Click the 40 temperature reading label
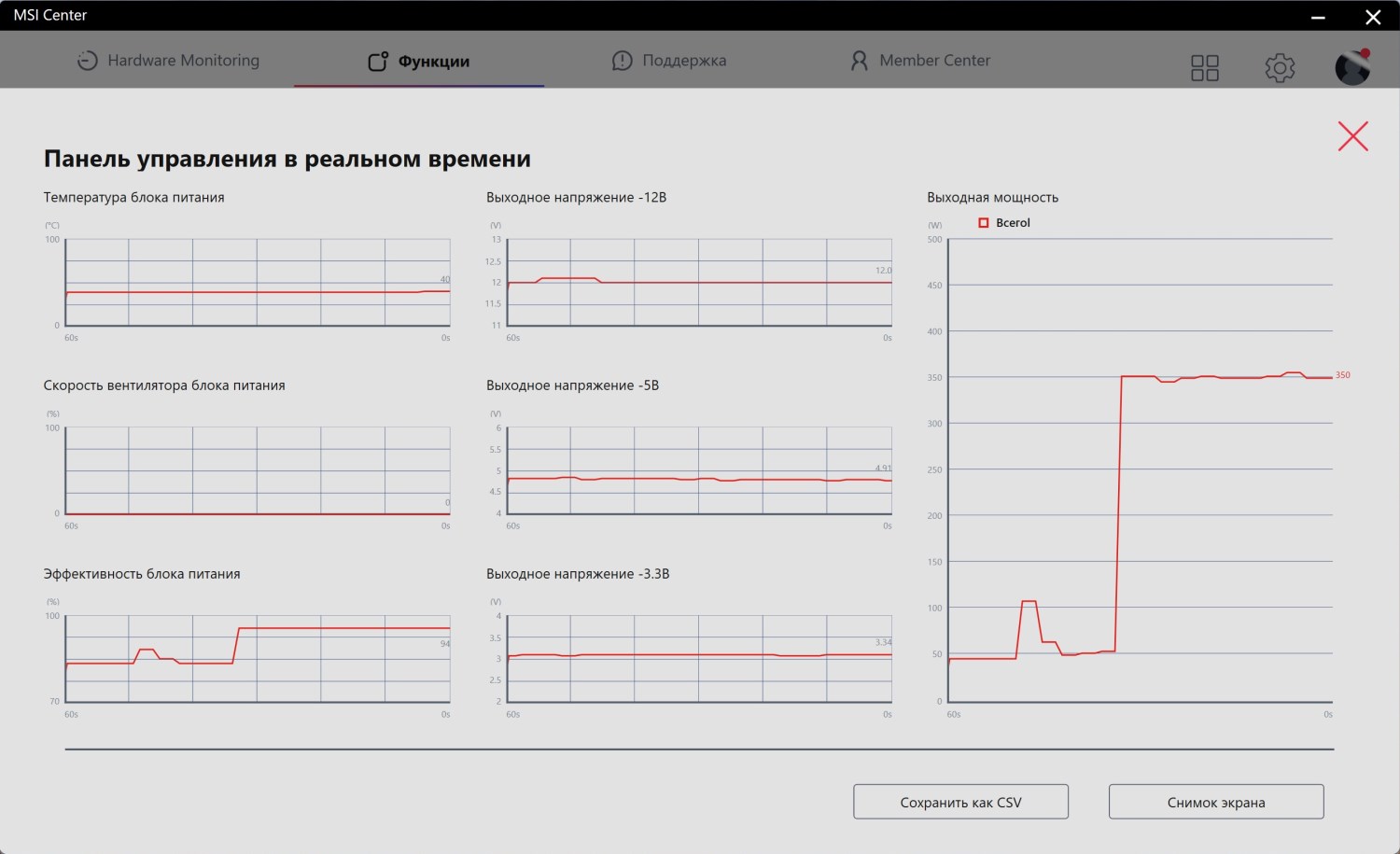1400x854 pixels. [445, 280]
